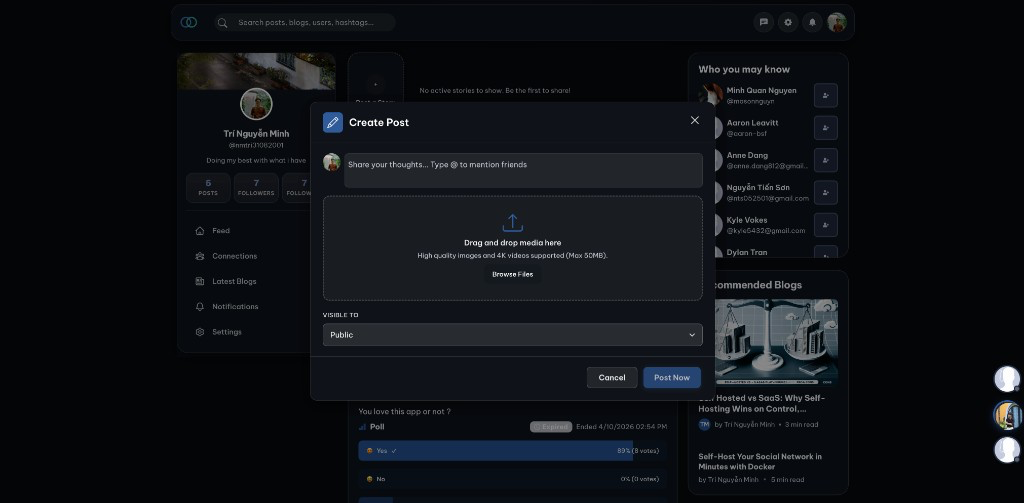Select the No poll option

[513, 479]
